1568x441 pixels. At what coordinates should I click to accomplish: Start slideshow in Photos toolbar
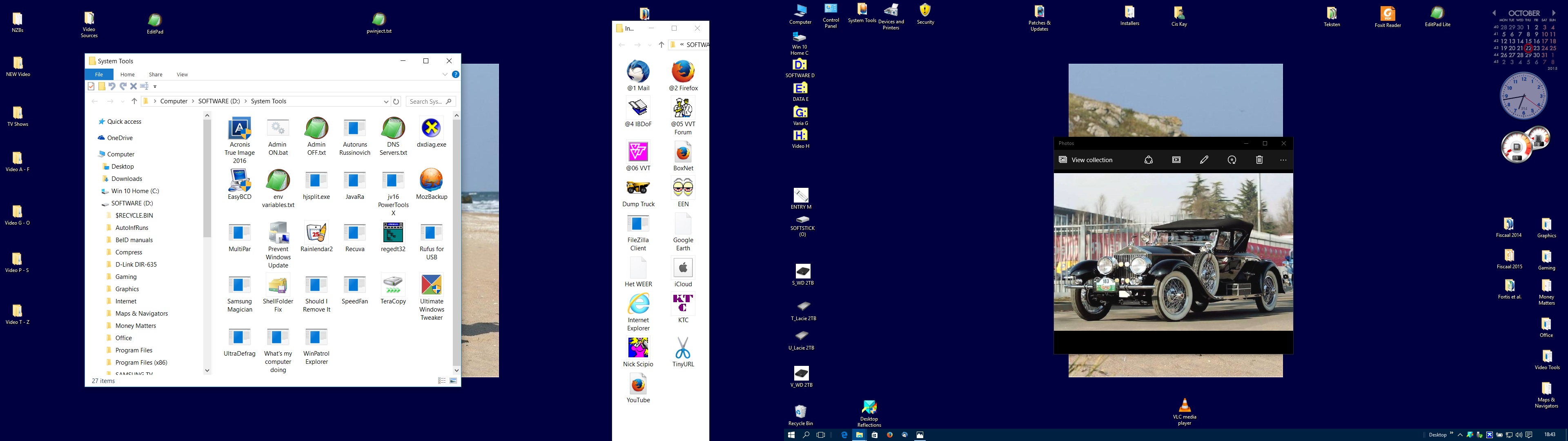1176,160
